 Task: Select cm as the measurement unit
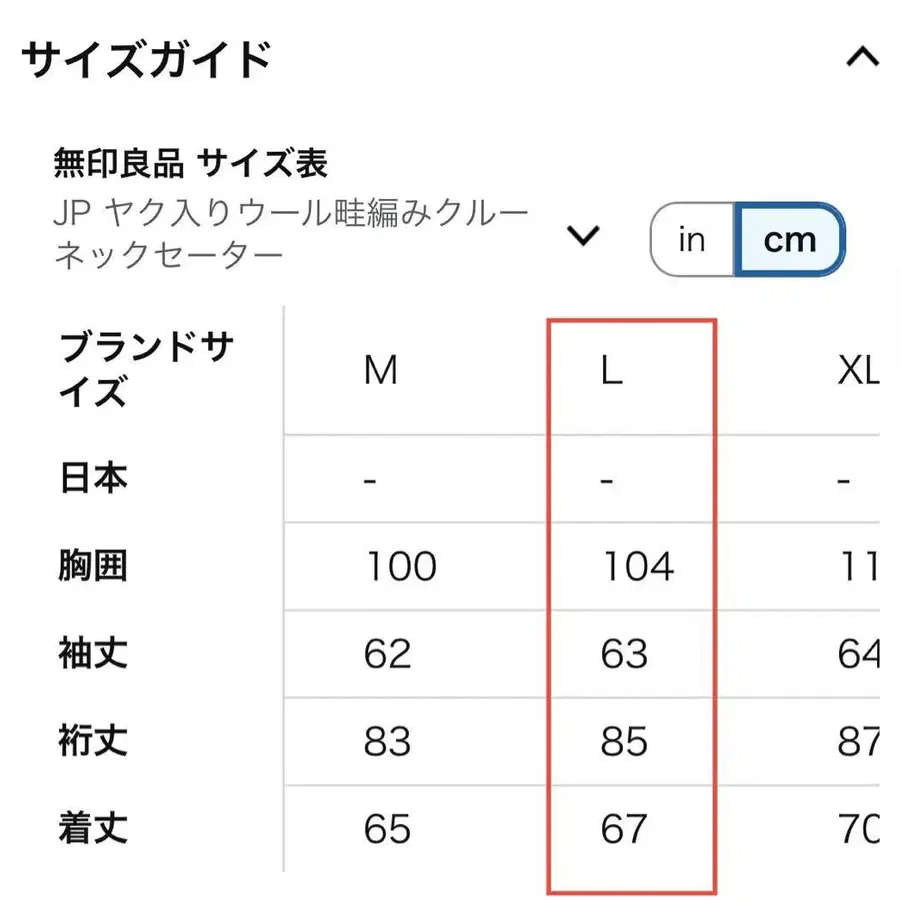point(791,239)
